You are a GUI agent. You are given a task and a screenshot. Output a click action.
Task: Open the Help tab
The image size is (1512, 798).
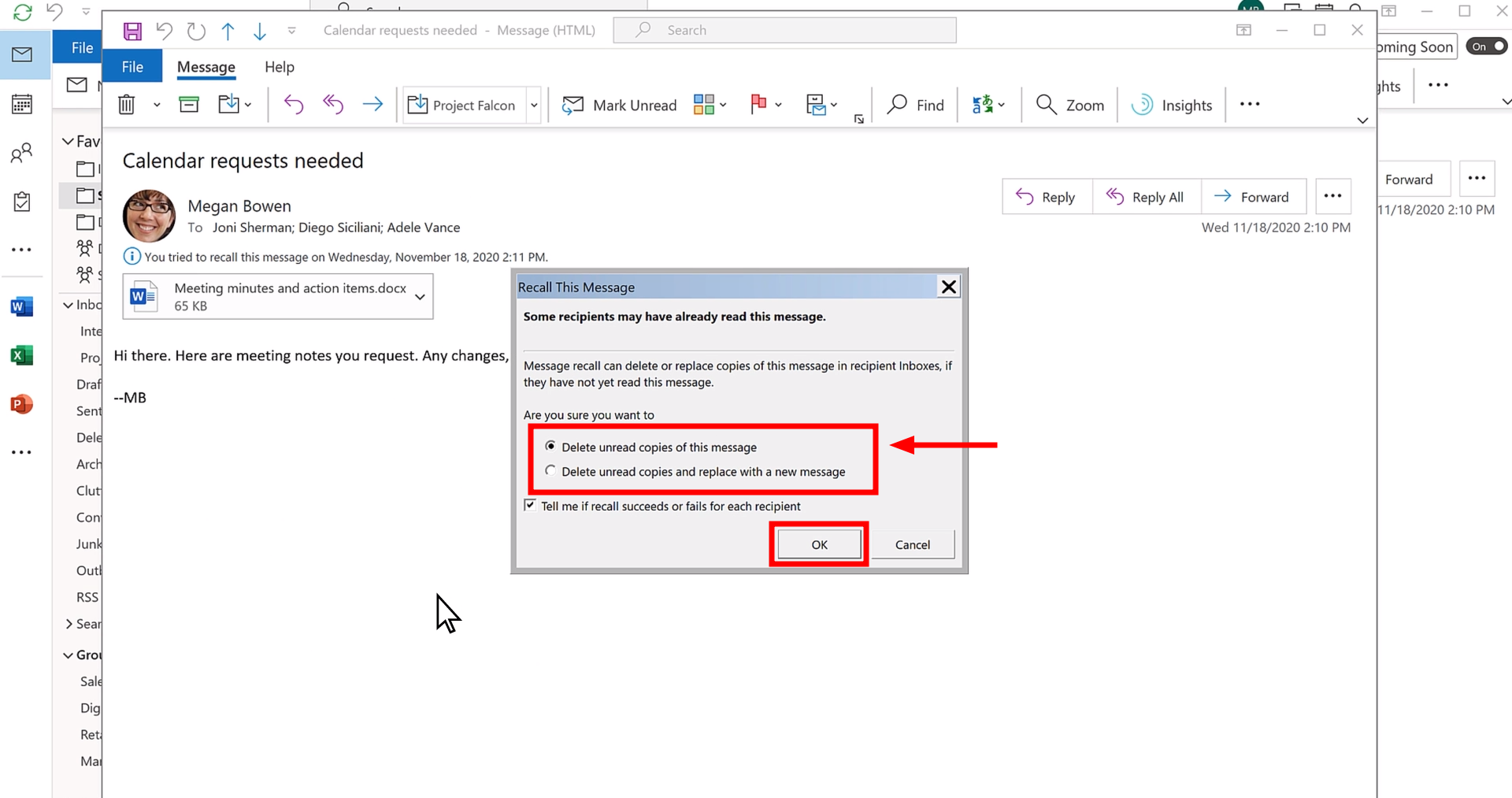(279, 67)
